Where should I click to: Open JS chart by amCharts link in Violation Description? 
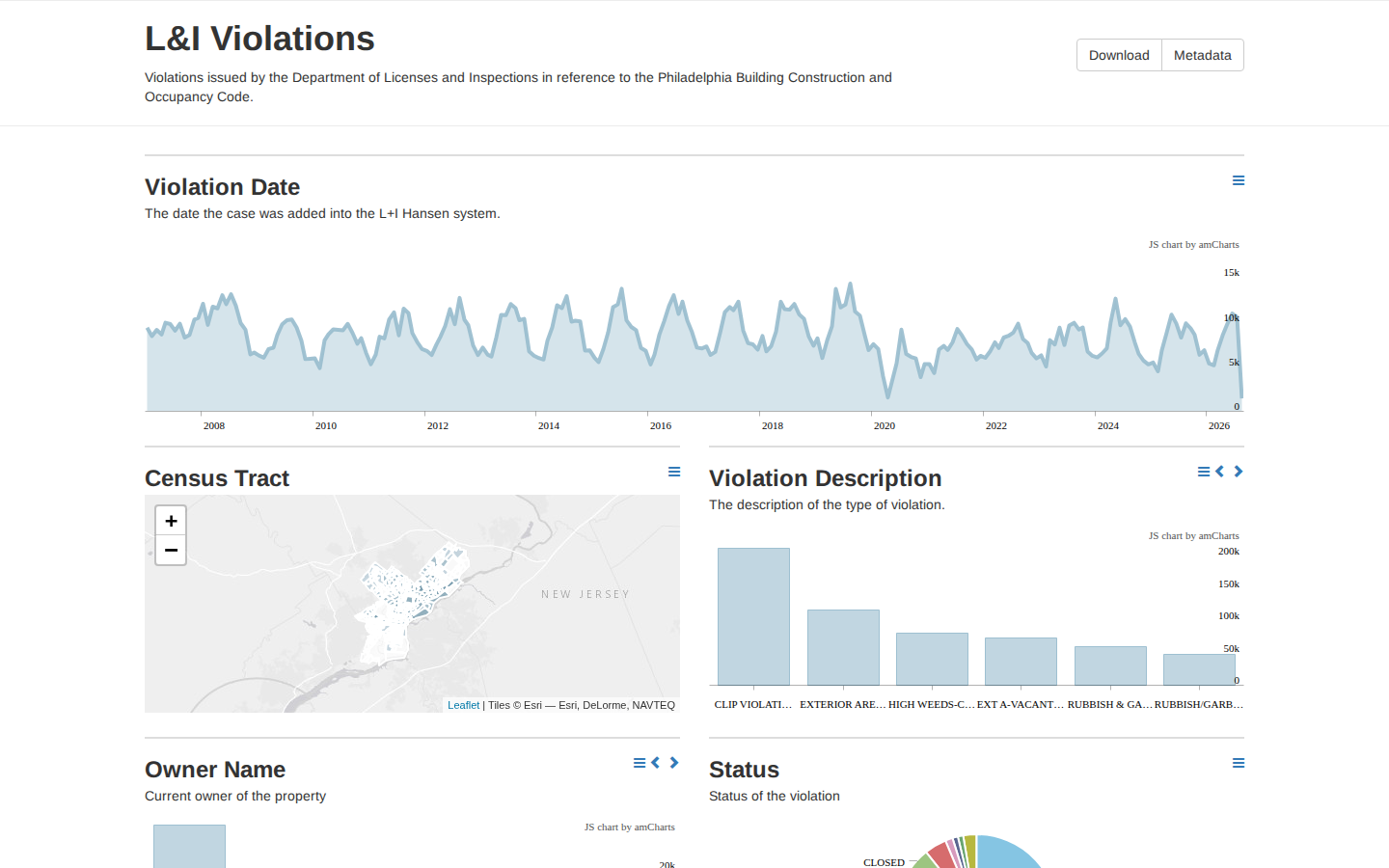1193,536
